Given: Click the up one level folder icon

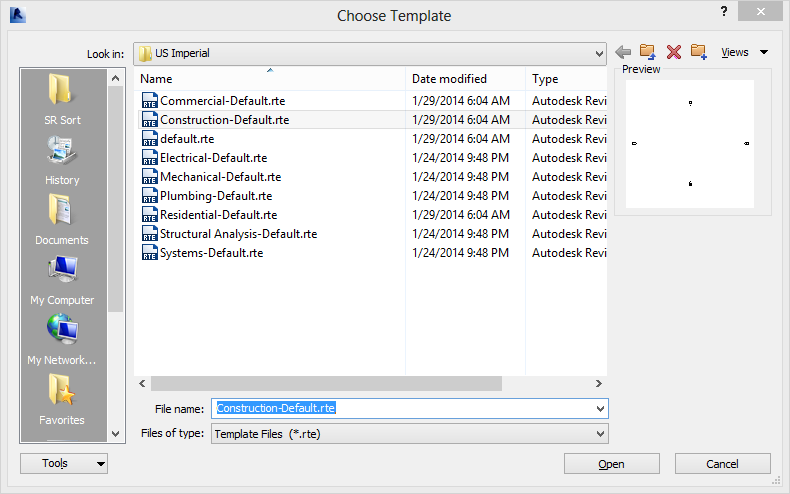Looking at the screenshot, I should (x=647, y=51).
